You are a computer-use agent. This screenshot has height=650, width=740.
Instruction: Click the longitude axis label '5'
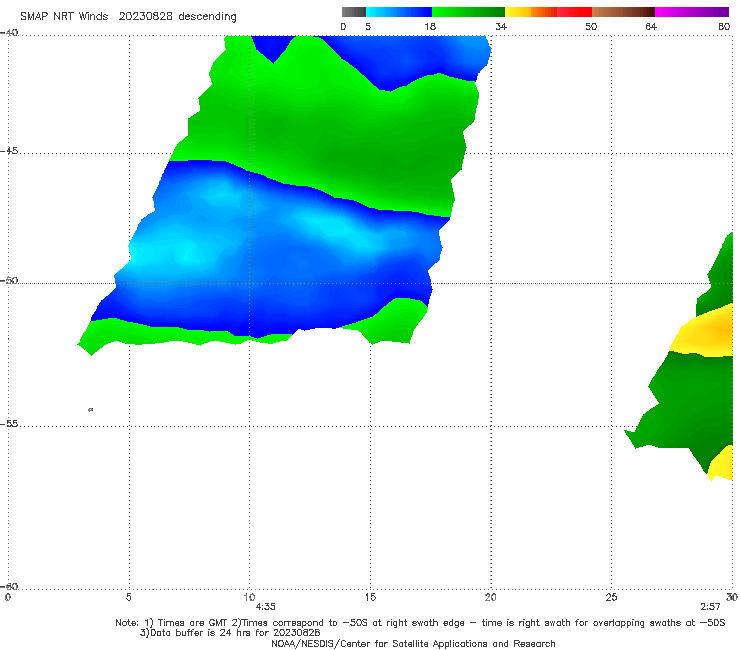point(128,597)
